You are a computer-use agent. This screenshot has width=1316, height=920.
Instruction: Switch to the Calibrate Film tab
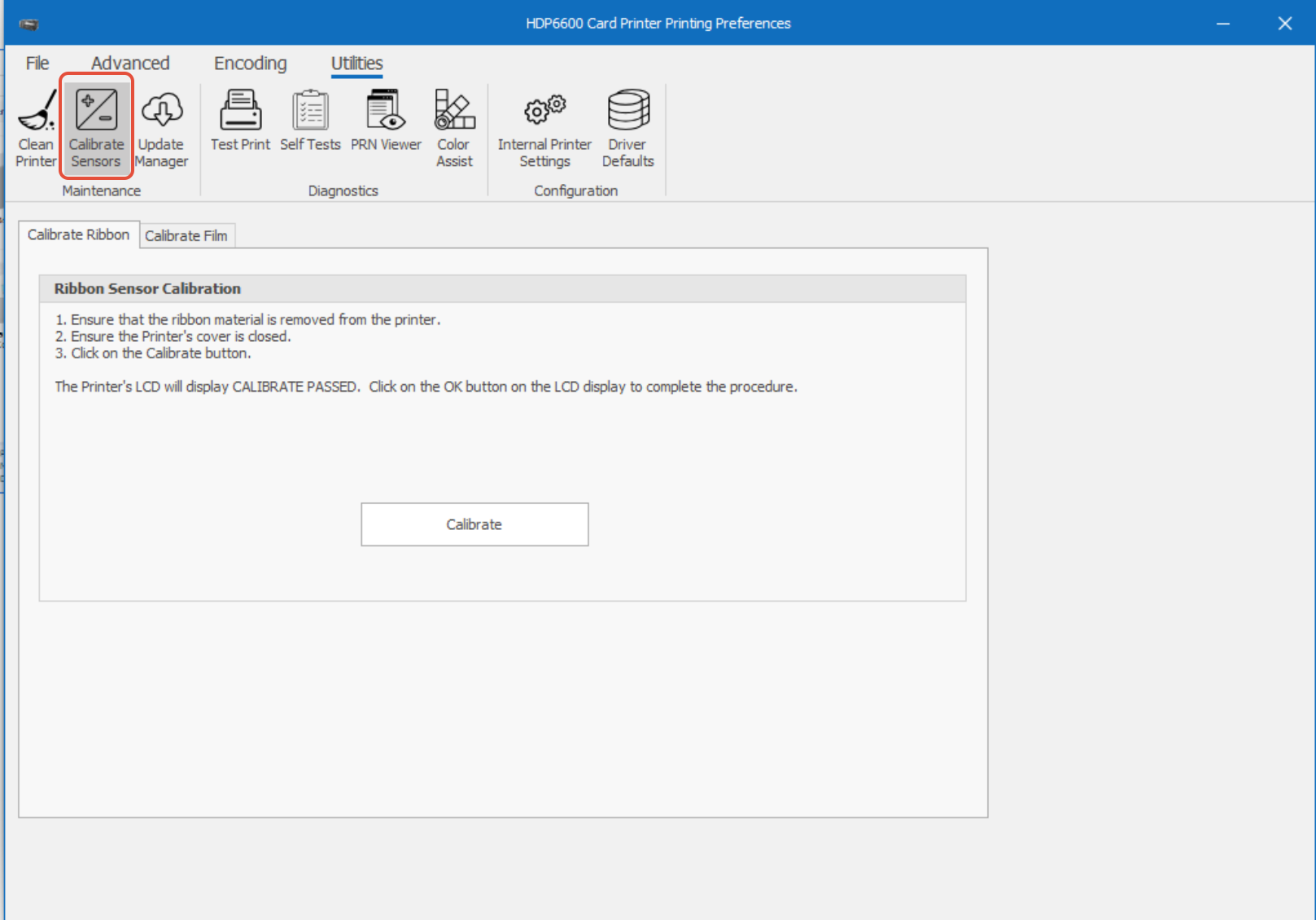point(186,235)
